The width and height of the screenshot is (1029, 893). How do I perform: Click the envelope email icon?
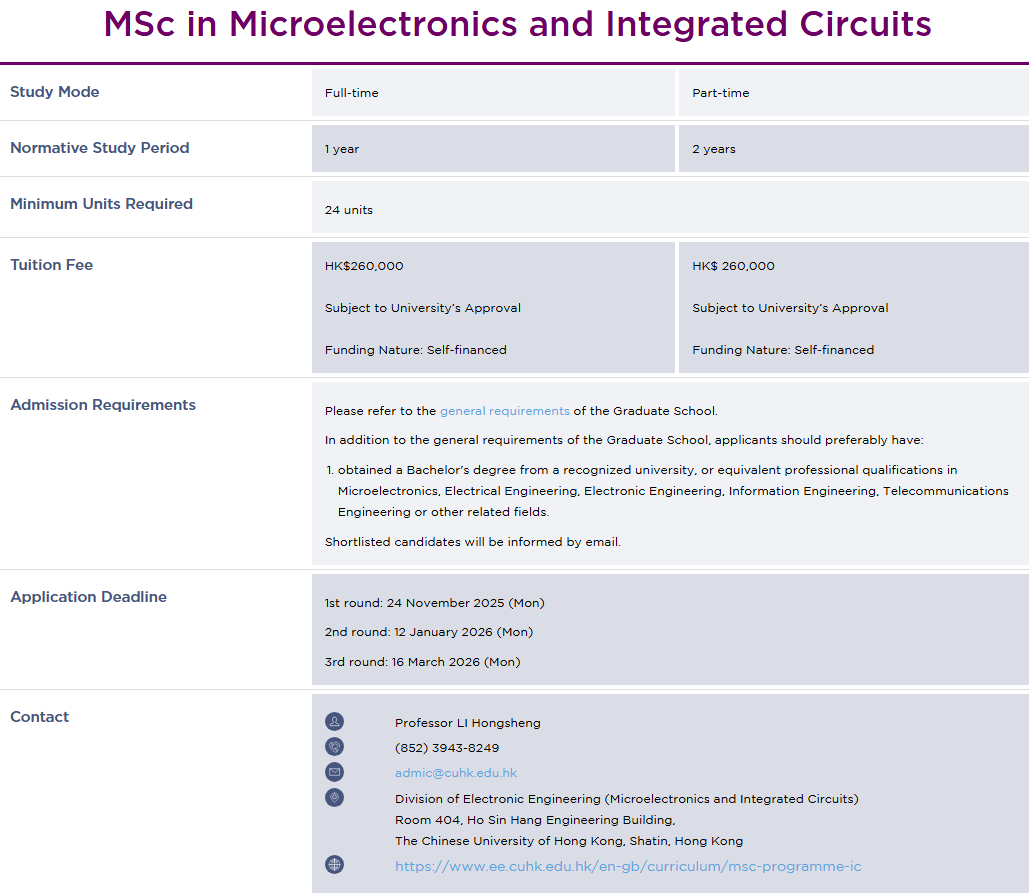point(334,772)
